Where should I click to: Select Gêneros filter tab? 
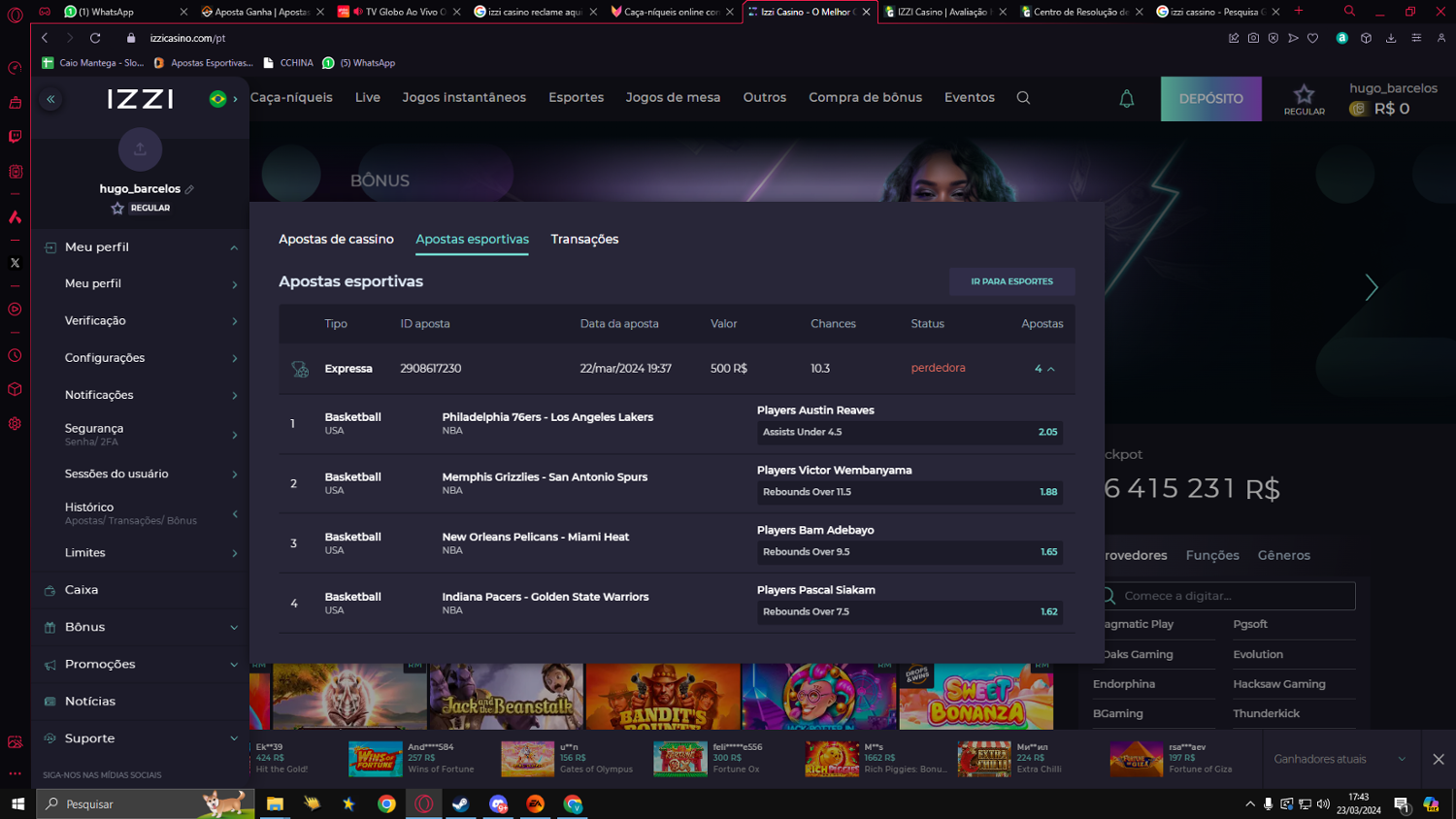tap(1283, 556)
